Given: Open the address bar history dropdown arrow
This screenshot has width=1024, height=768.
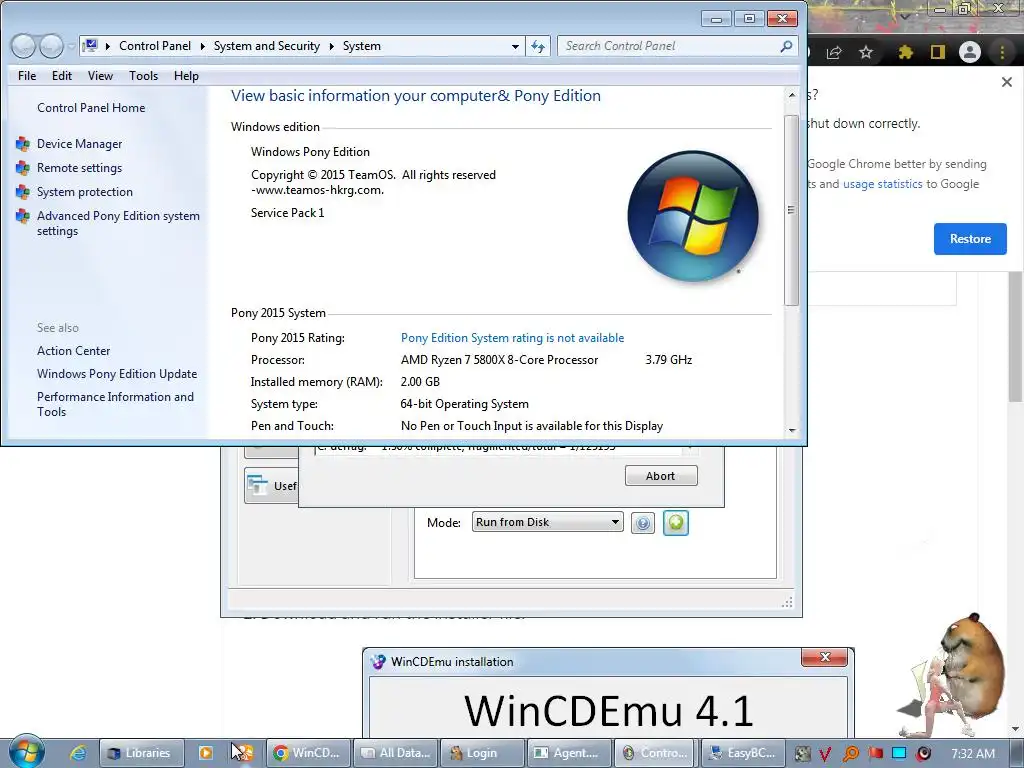Looking at the screenshot, I should pos(515,46).
